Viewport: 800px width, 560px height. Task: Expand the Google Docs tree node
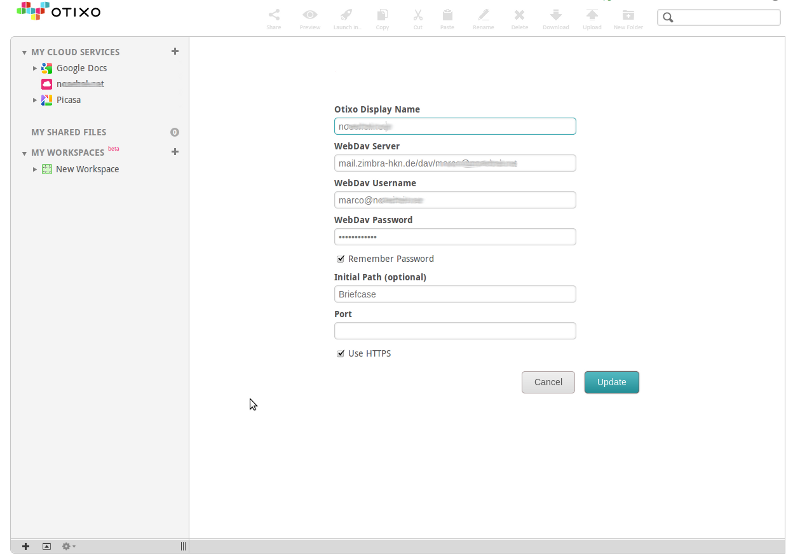35,68
